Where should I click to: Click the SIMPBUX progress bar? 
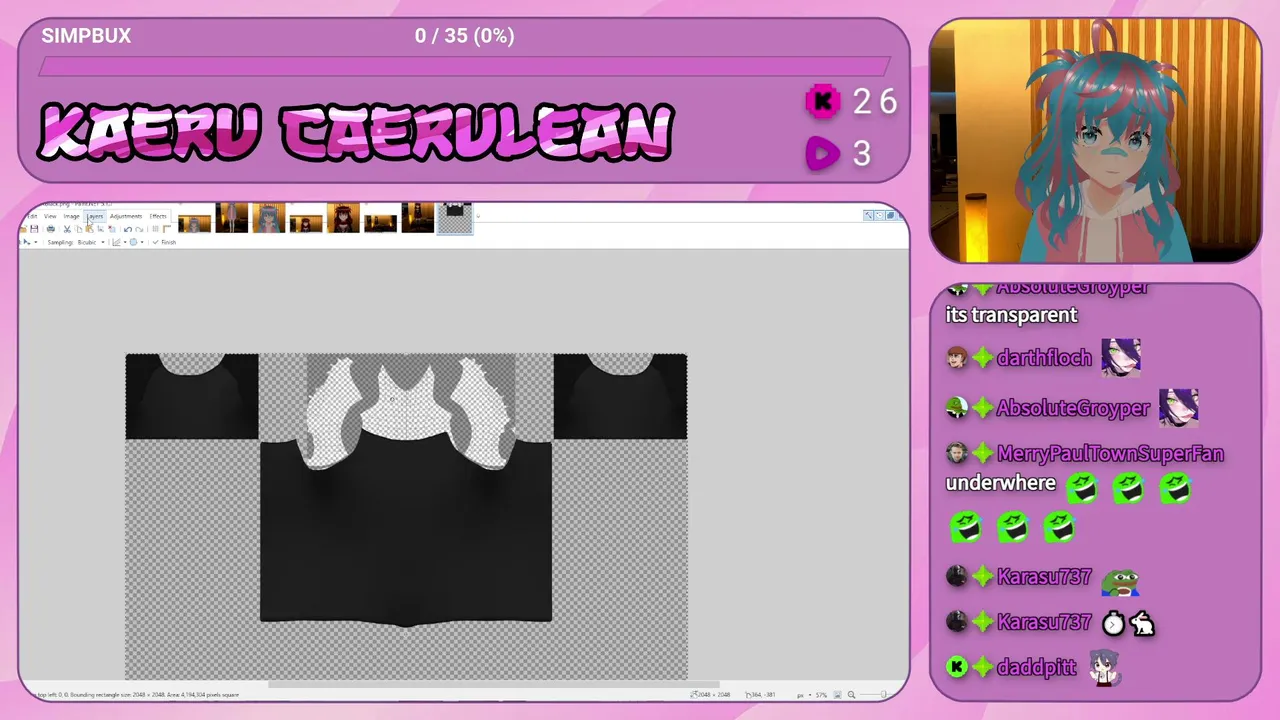pos(464,67)
